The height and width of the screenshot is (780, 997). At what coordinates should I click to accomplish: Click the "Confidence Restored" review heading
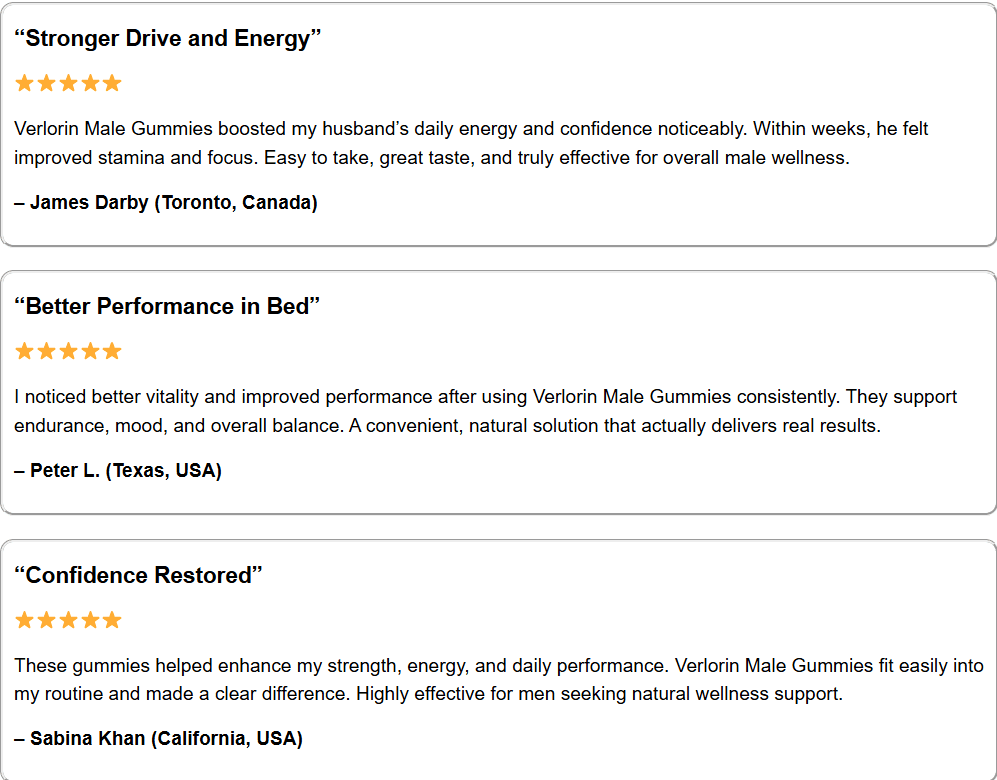139,575
